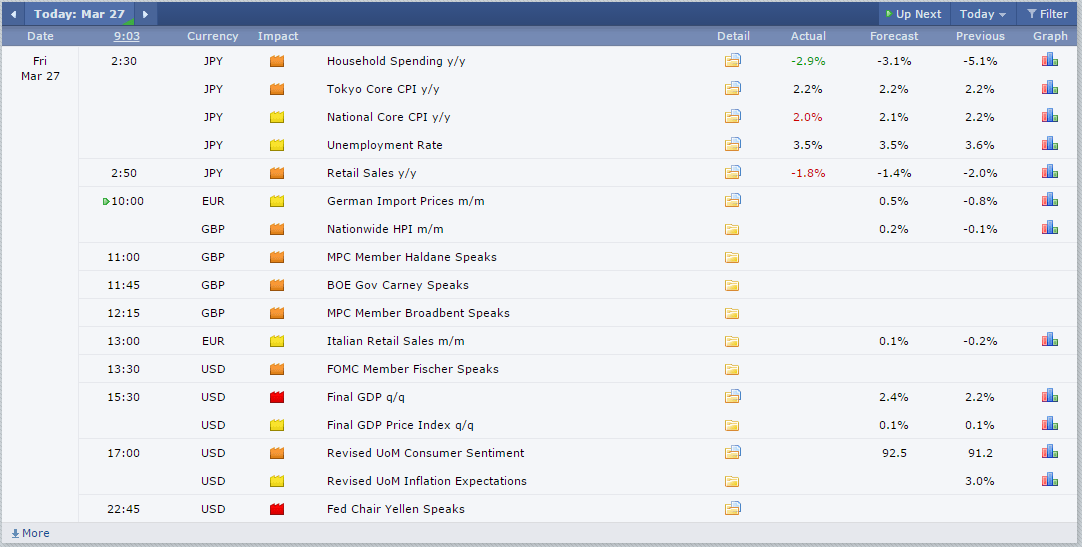Open Final GDP Price Index q/q event

[x=400, y=425]
